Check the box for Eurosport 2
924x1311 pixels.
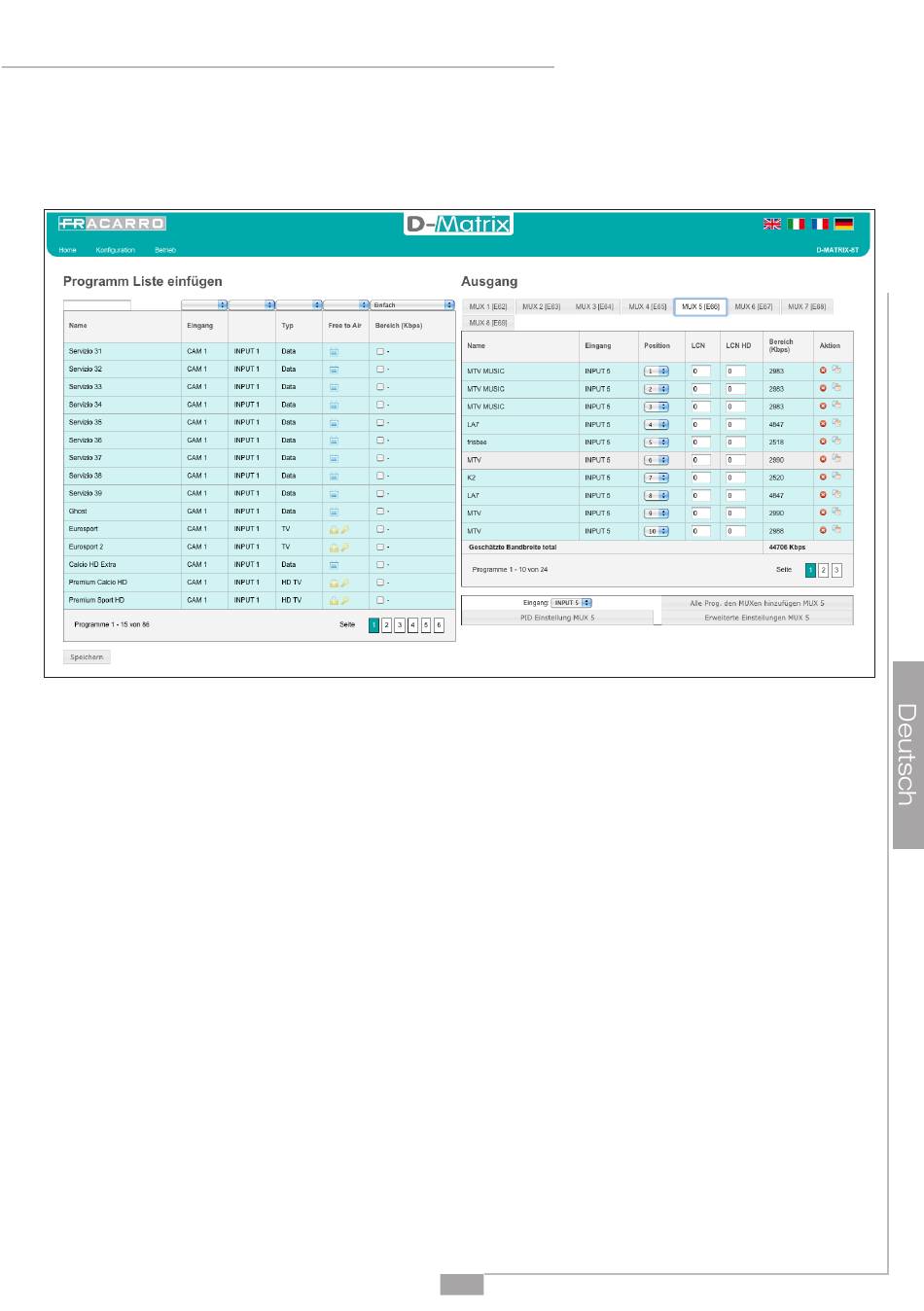380,547
